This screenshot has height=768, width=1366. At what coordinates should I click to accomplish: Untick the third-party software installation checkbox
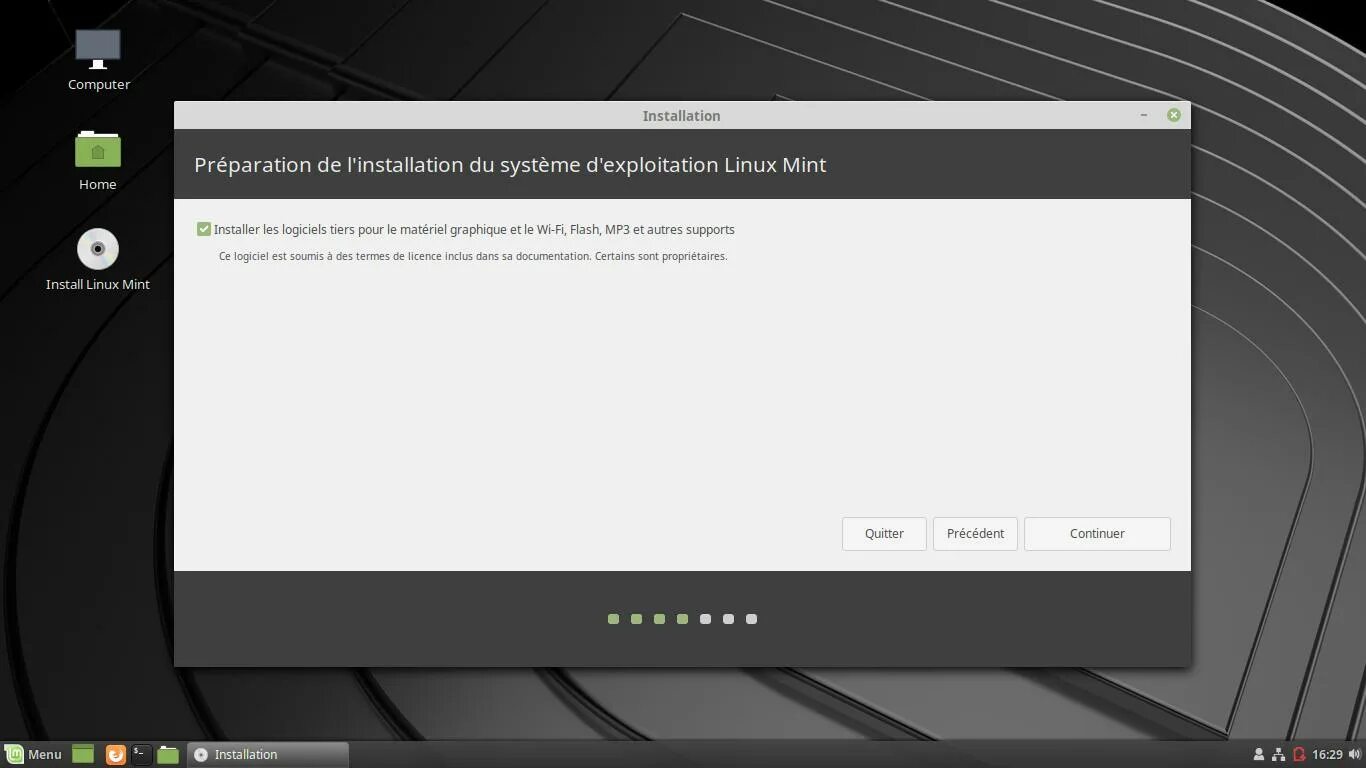(204, 229)
